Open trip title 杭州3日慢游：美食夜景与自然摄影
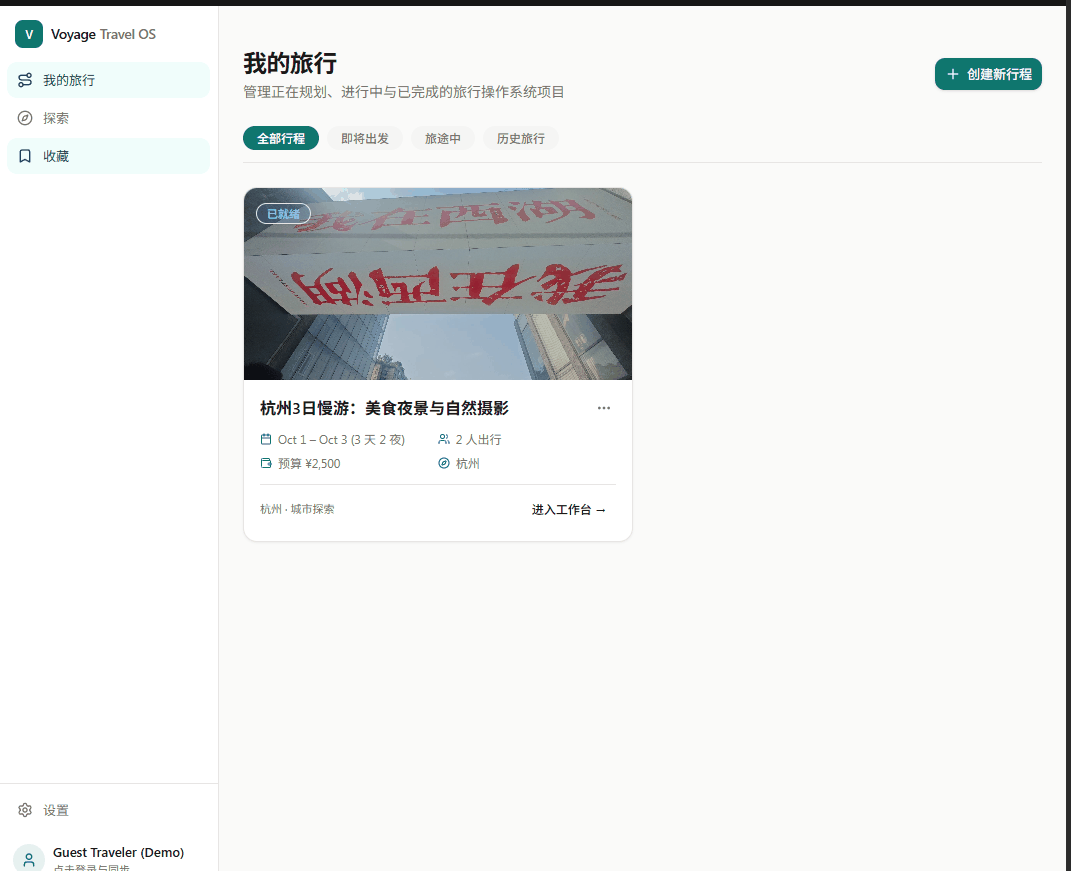1071x871 pixels. pyautogui.click(x=385, y=409)
